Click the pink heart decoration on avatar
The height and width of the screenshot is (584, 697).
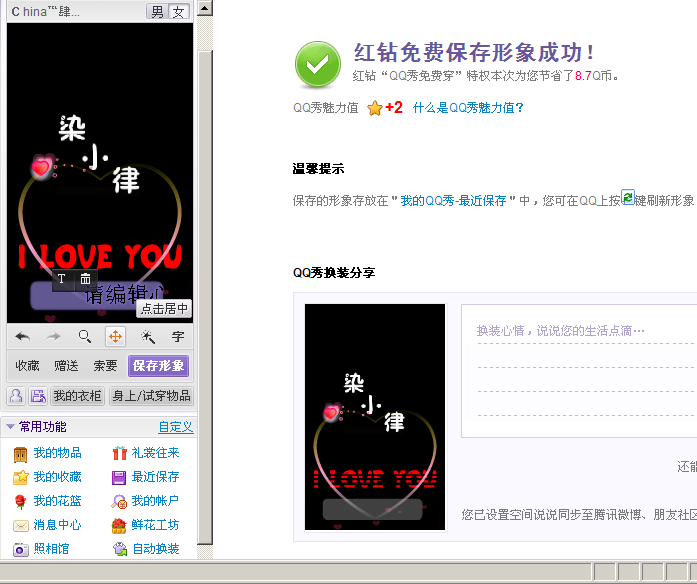coord(41,167)
